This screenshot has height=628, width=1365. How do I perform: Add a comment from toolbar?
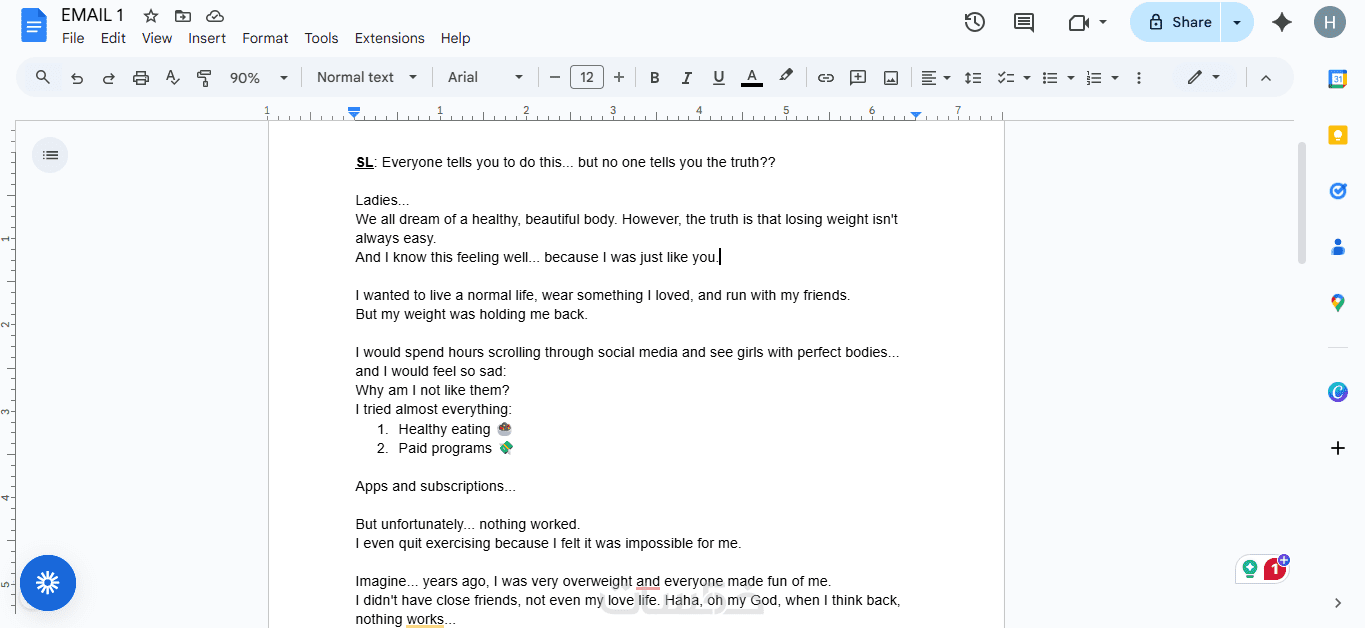[x=857, y=77]
